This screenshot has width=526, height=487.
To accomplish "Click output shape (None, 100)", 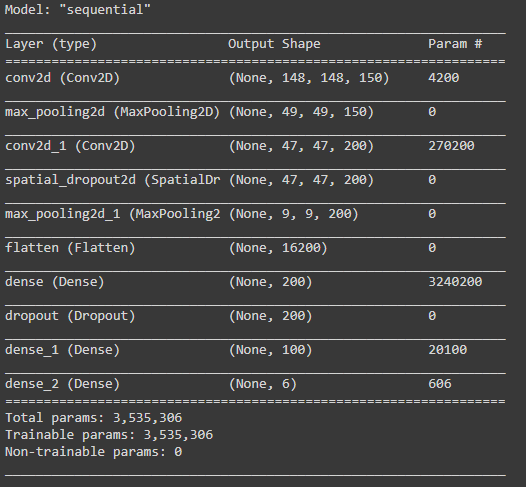I will coord(270,350).
